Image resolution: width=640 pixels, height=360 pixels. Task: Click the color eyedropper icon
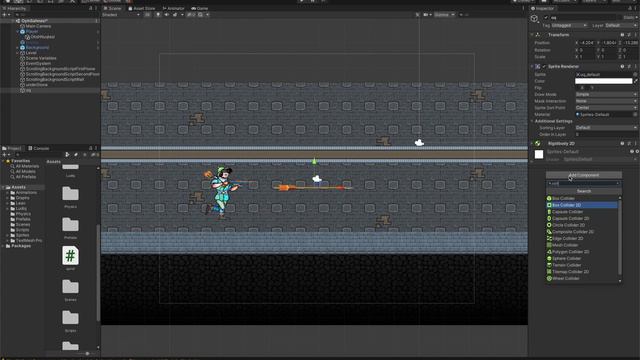[636, 81]
